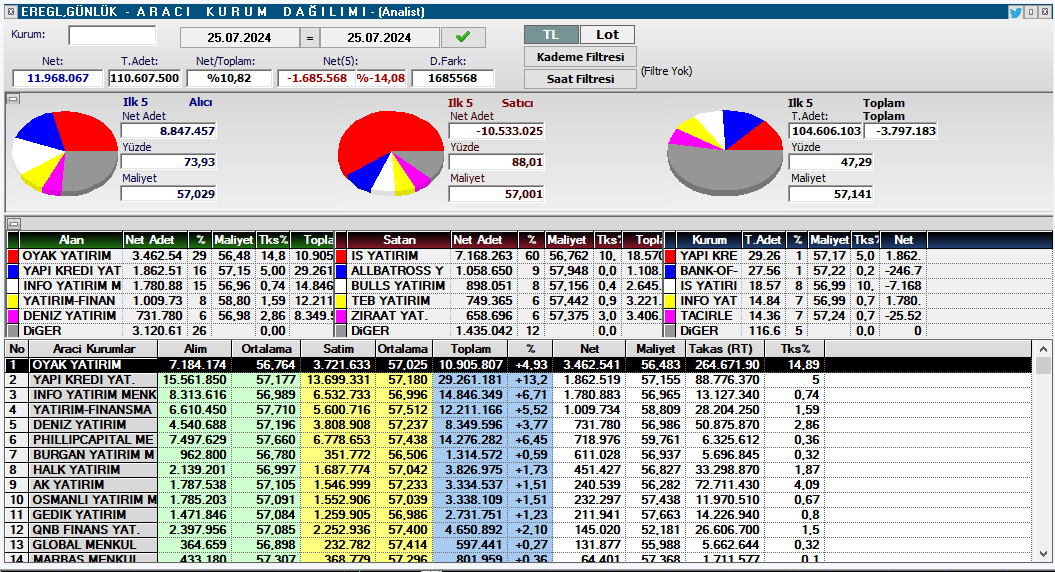The width and height of the screenshot is (1055, 572).
Task: Switch display to Lot mode
Action: pyautogui.click(x=607, y=35)
